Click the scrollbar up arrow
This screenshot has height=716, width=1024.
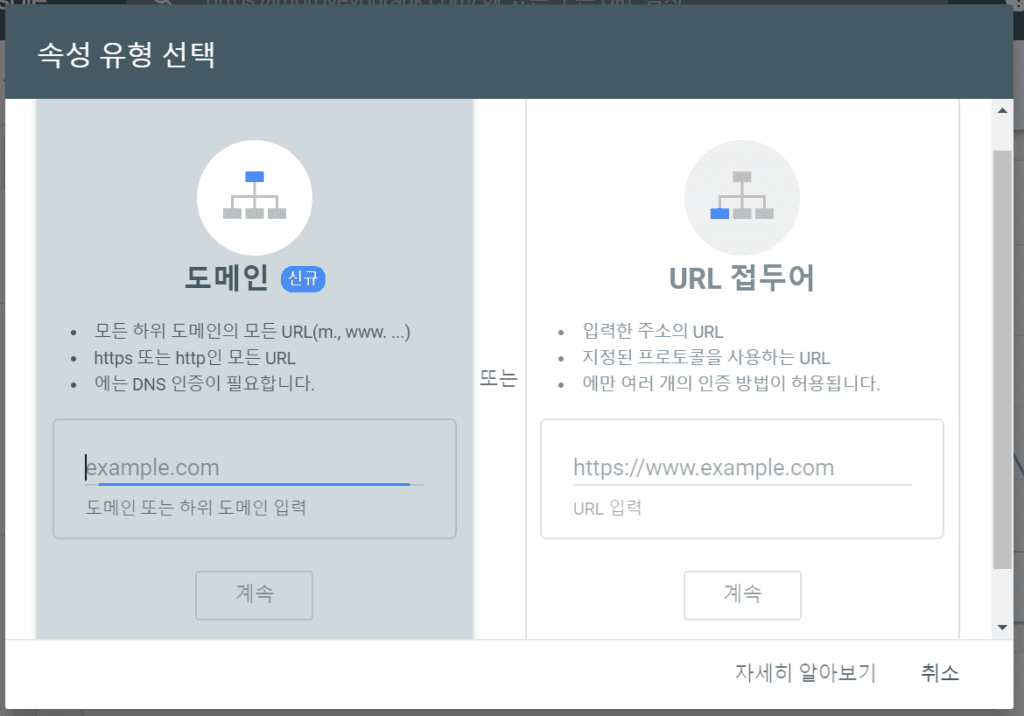pos(1002,110)
